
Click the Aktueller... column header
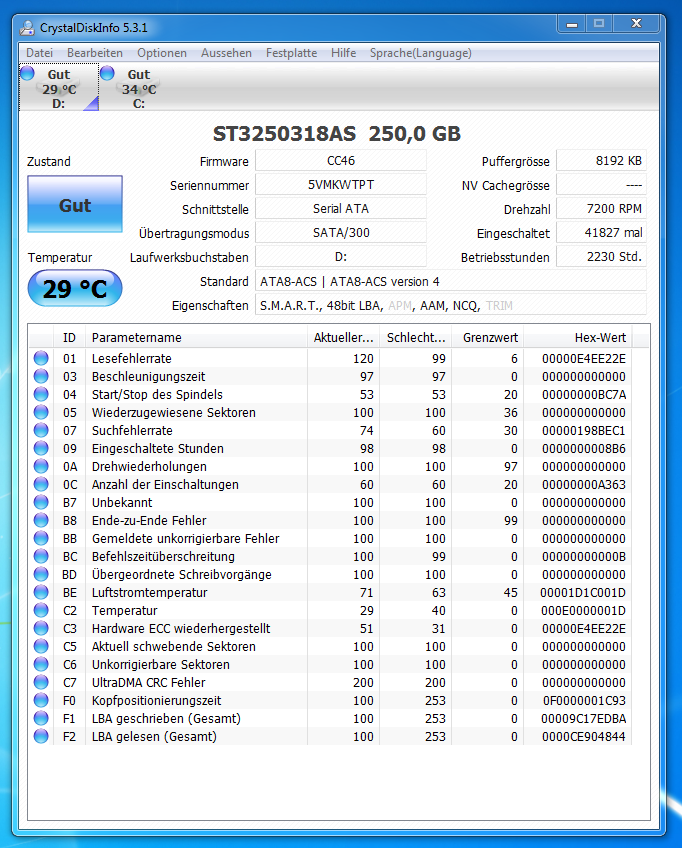(x=343, y=337)
